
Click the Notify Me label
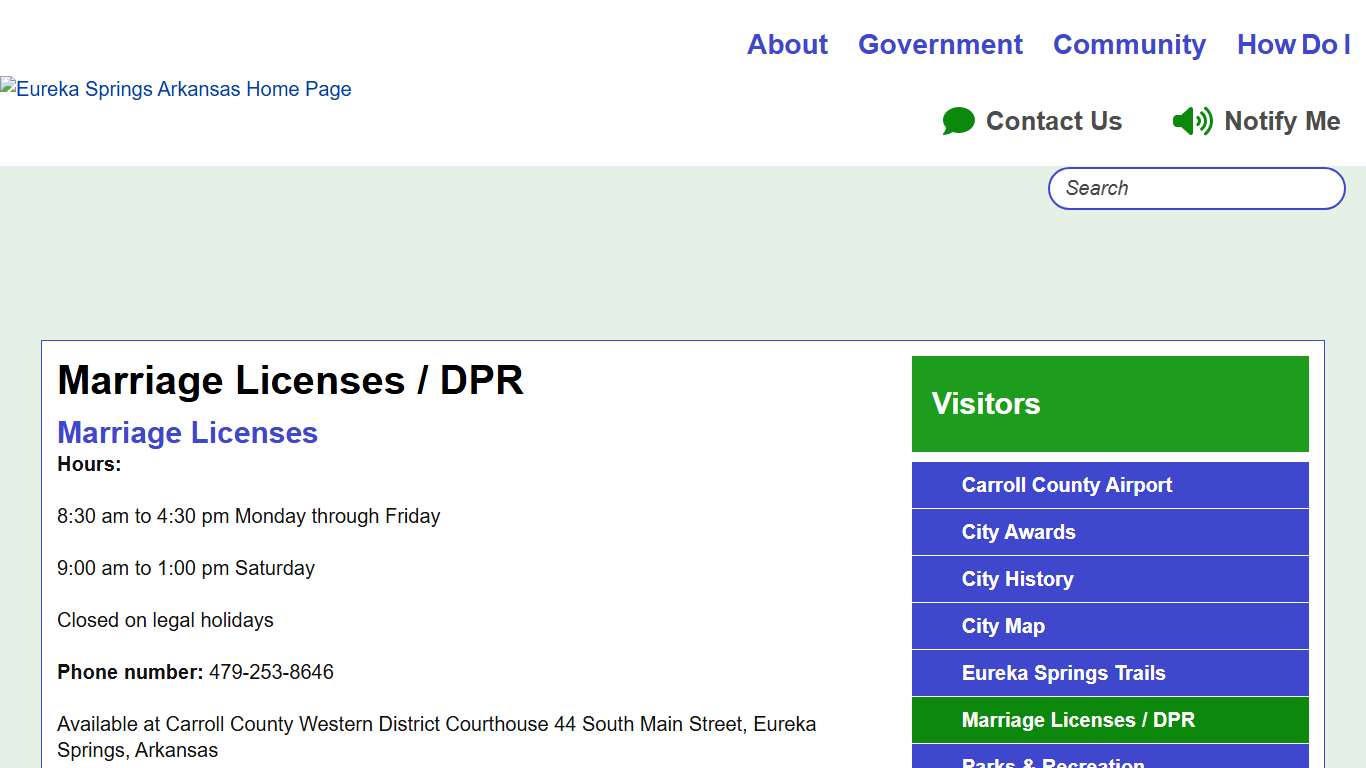pyautogui.click(x=1283, y=121)
